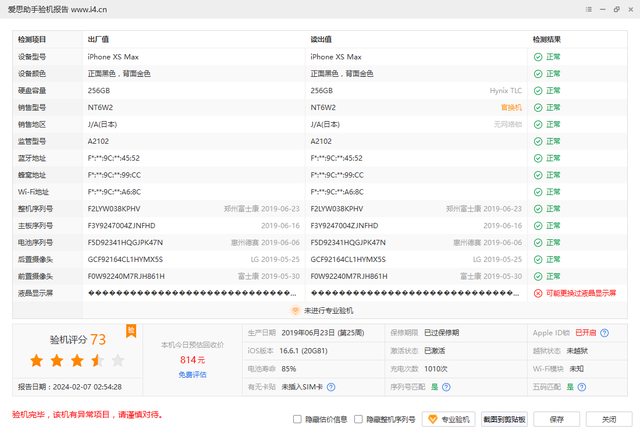Click the star rating under 验机评分
This screenshot has height=436, width=640.
[x=76, y=360]
